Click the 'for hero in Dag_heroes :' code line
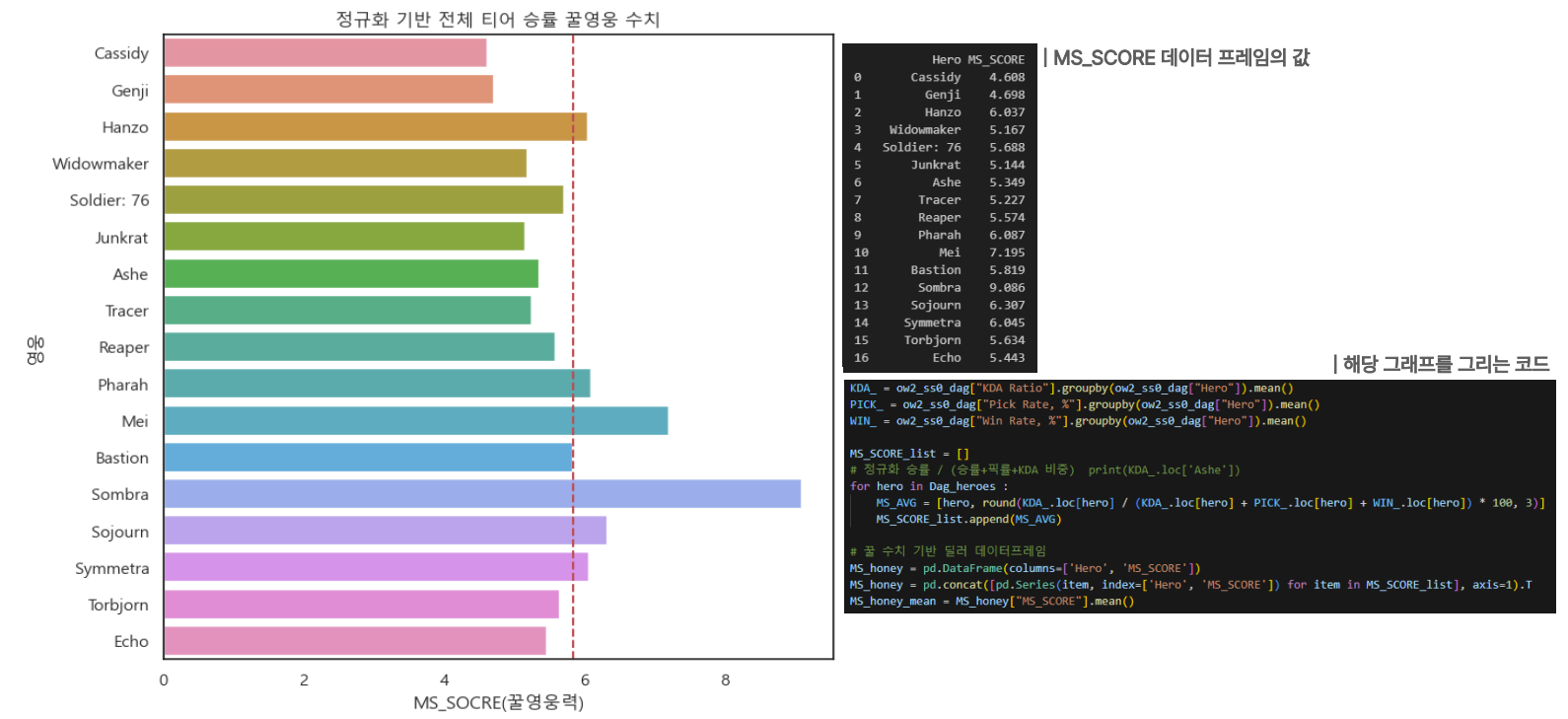Image resolution: width=1568 pixels, height=719 pixels. click(929, 486)
